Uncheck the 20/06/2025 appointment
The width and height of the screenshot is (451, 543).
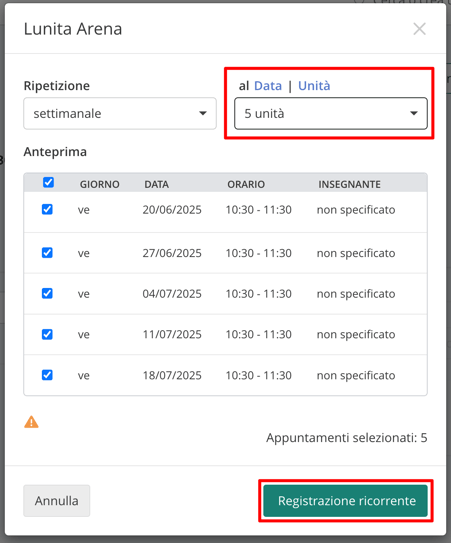[47, 210]
